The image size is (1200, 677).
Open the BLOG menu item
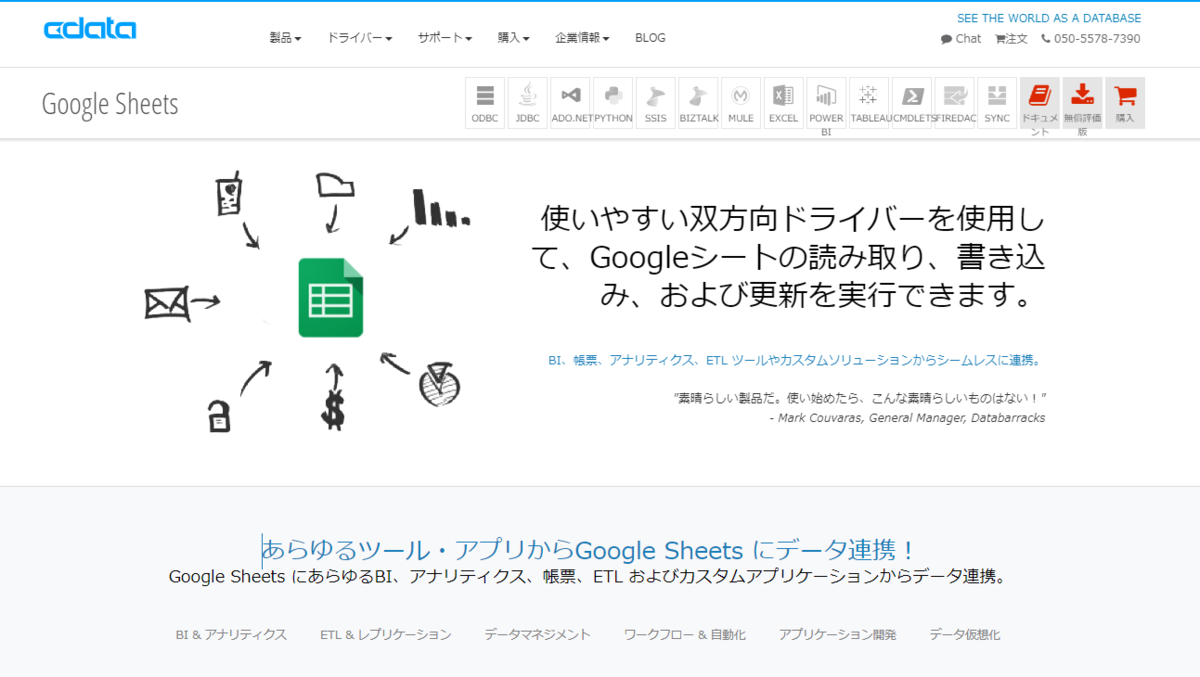(x=650, y=38)
